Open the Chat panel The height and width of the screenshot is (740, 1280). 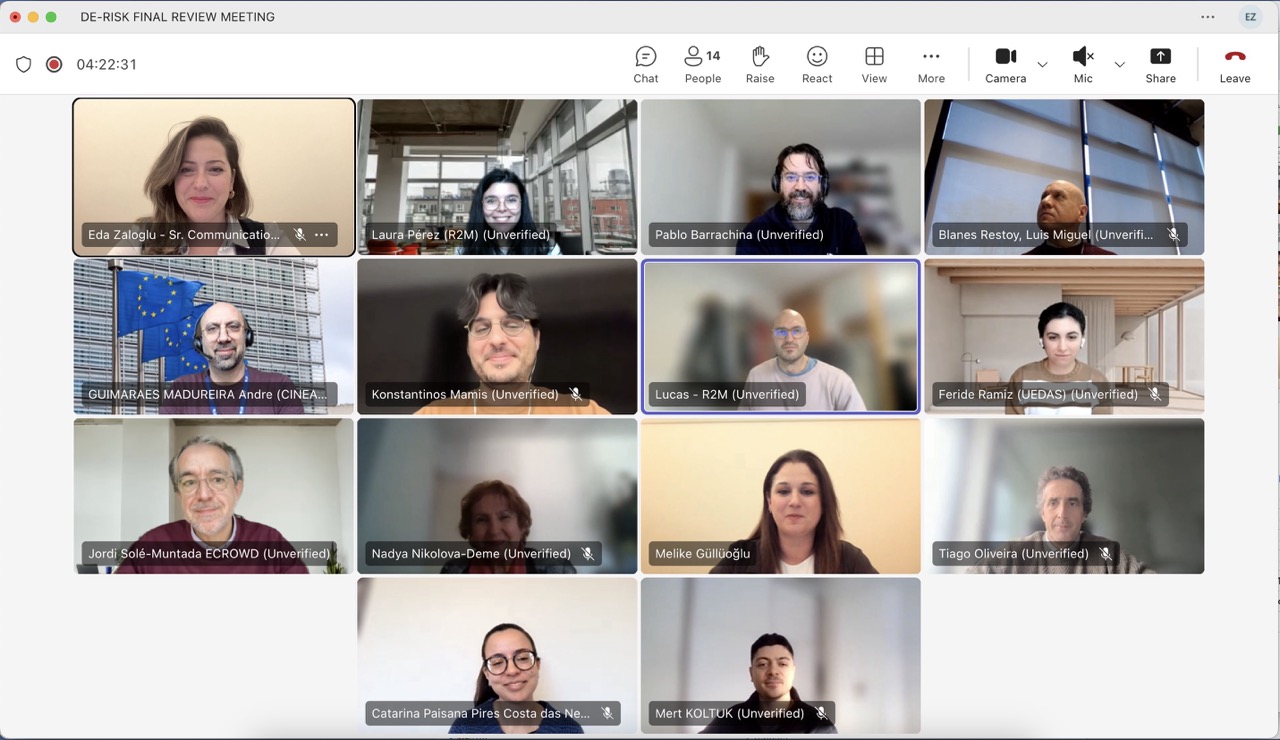point(645,65)
